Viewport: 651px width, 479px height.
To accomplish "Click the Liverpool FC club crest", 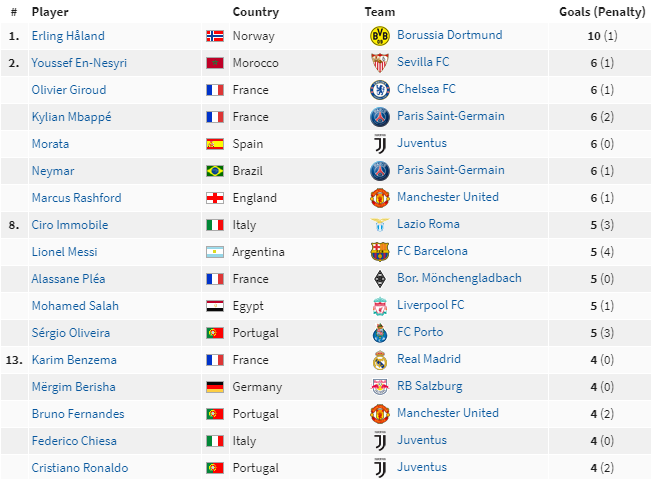I will click(x=379, y=306).
